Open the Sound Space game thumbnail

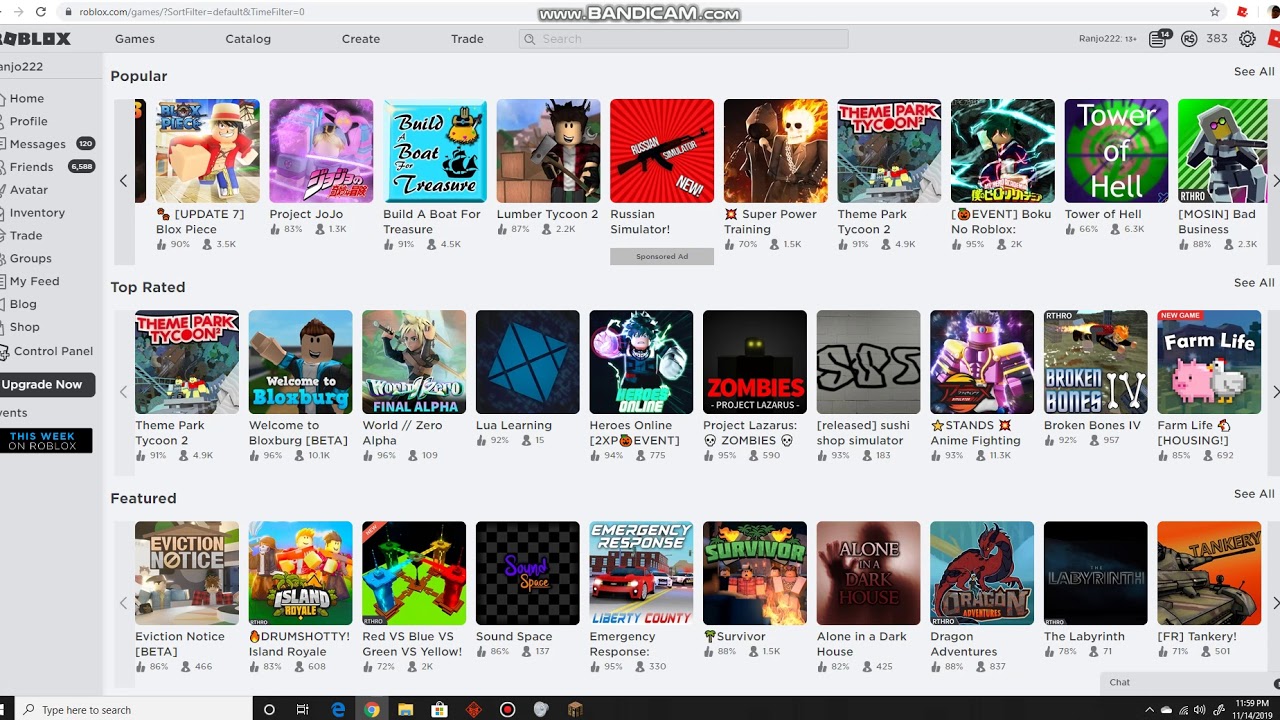click(x=527, y=573)
